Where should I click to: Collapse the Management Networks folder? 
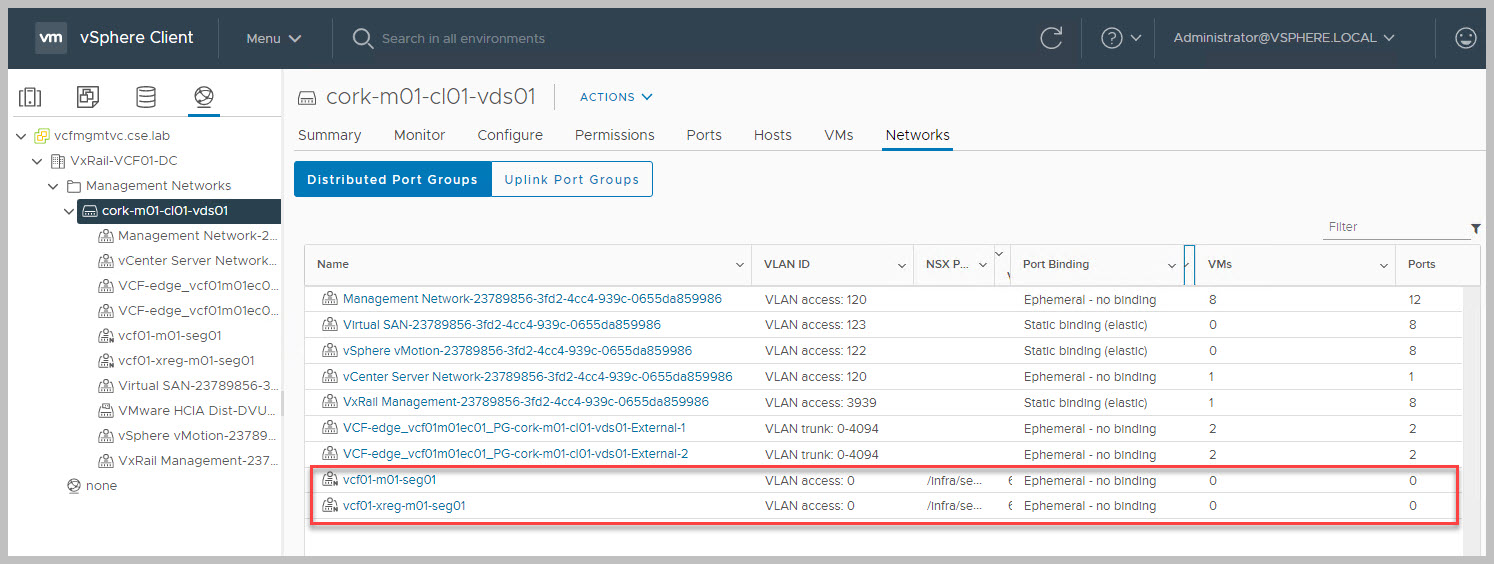(x=54, y=186)
